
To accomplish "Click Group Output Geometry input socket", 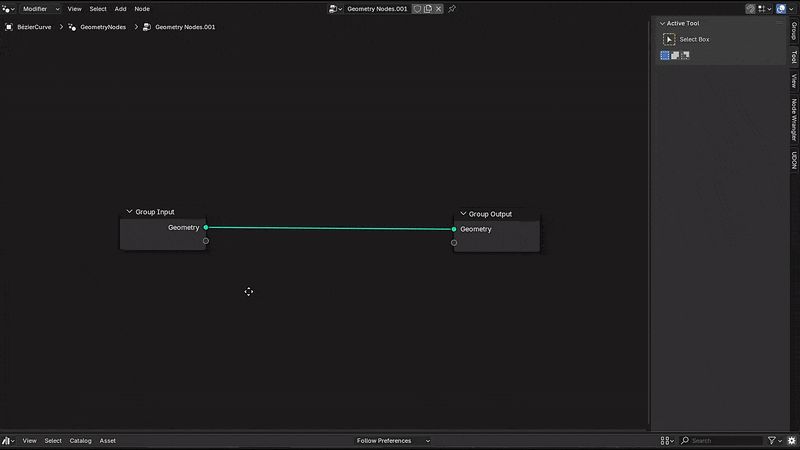I will 454,229.
